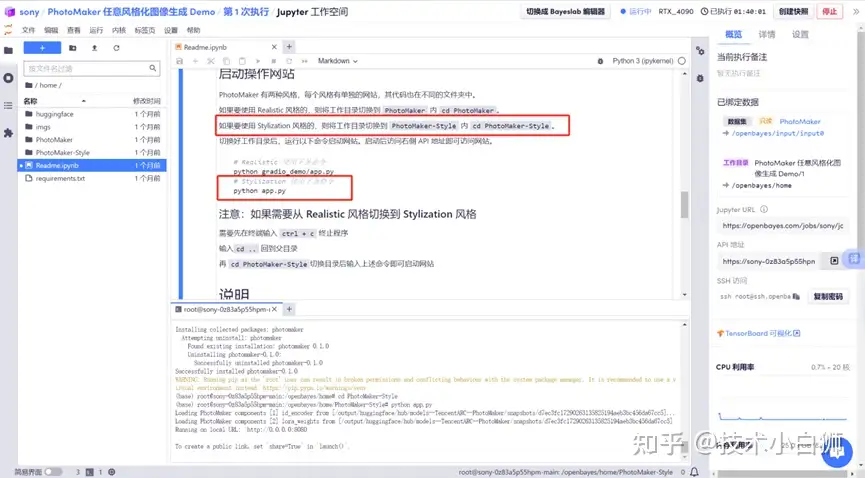Open the property inspector gears icon
The image size is (865, 478).
tap(700, 51)
